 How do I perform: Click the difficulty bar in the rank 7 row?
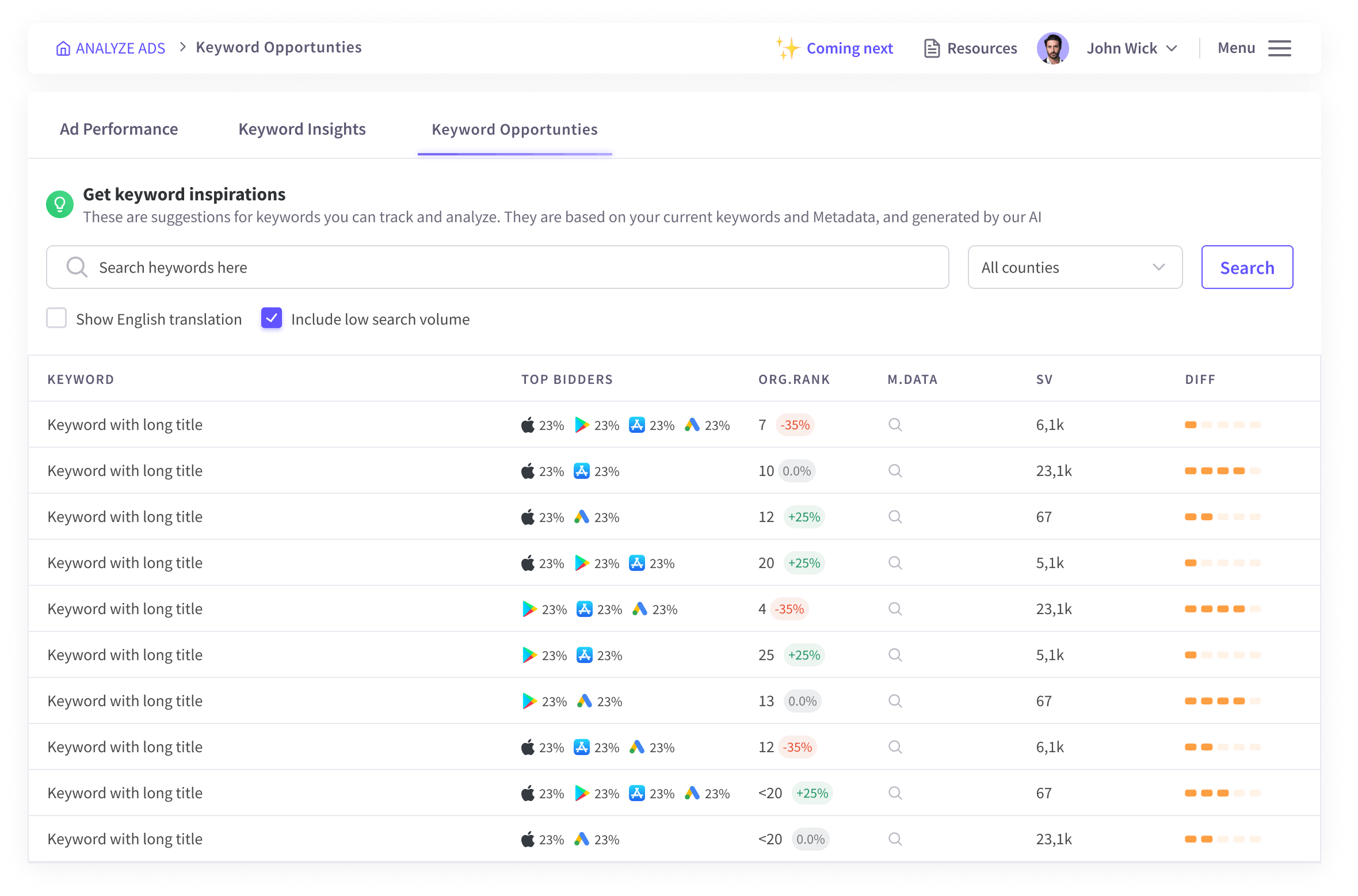(1223, 425)
